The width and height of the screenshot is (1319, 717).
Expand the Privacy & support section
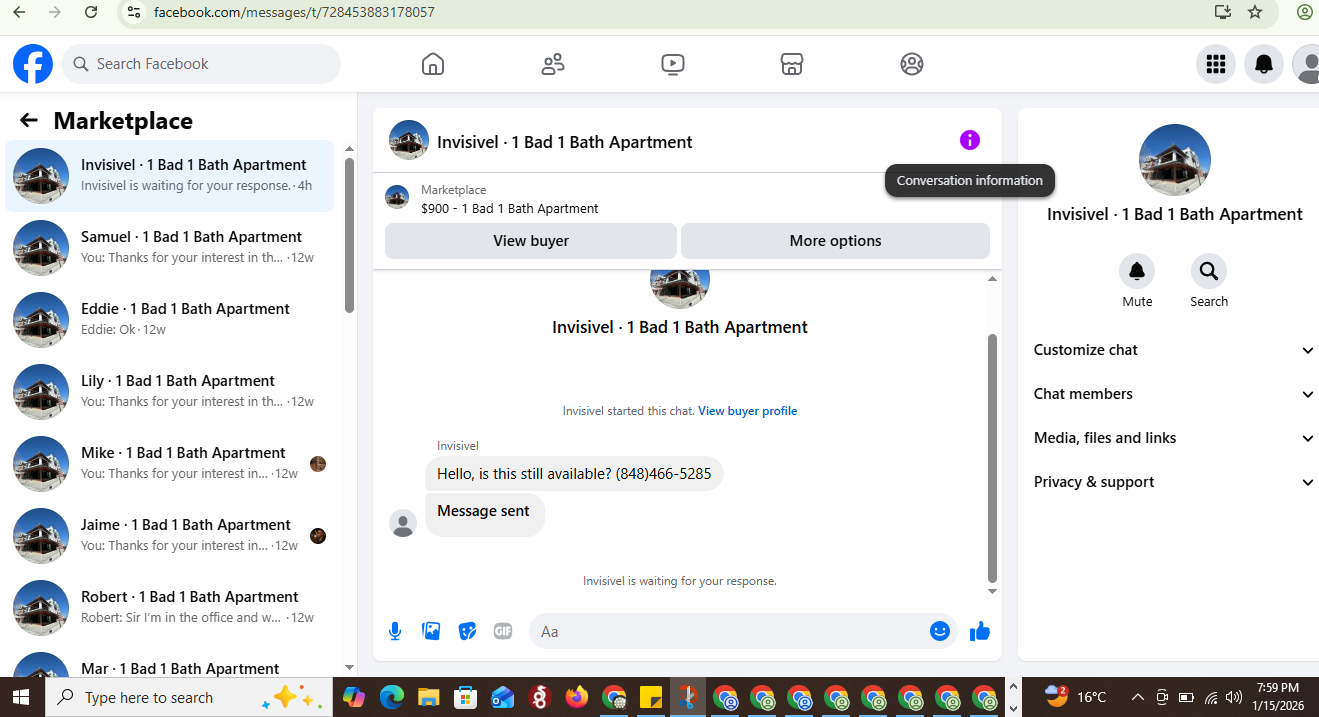[x=1174, y=482]
